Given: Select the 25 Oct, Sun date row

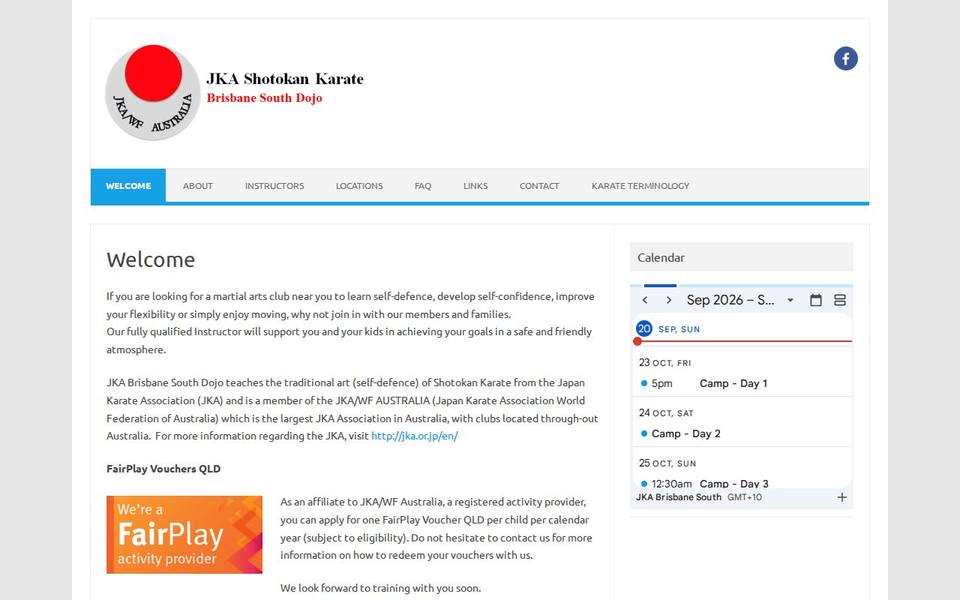Looking at the screenshot, I should click(667, 463).
